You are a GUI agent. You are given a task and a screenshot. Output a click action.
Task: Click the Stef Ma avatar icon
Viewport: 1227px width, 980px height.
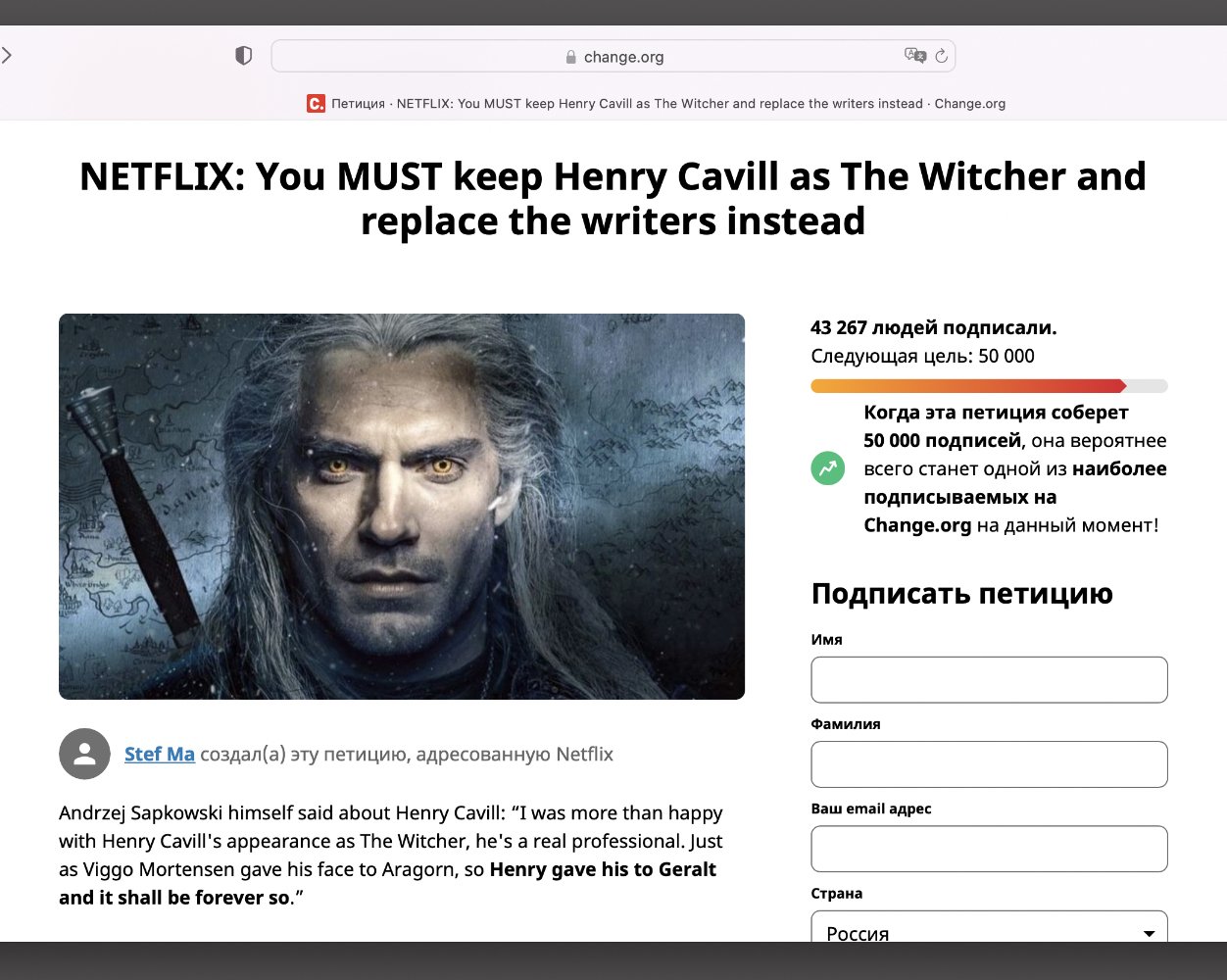[84, 754]
